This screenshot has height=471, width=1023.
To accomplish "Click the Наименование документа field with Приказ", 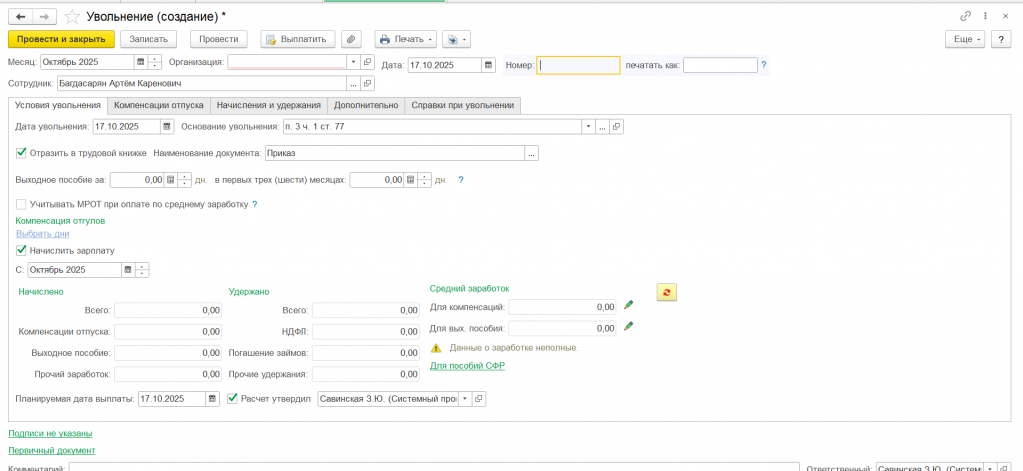I will click(x=395, y=153).
